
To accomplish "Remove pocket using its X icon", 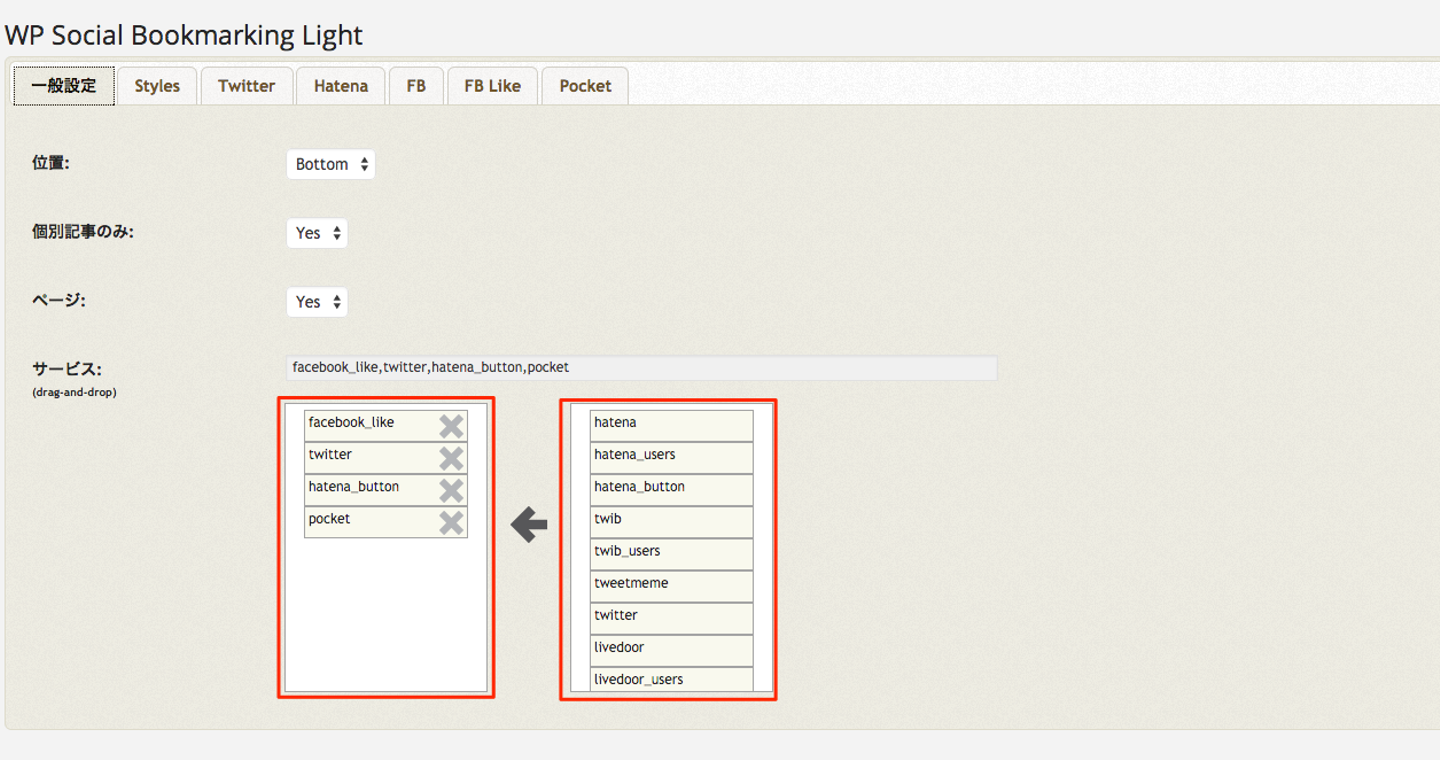I will pyautogui.click(x=451, y=522).
